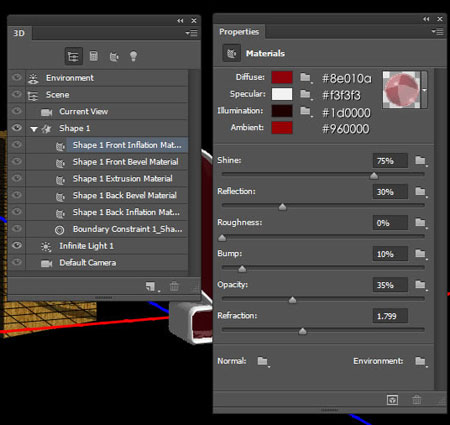Screen dimensions: 450x425
Task: Click the Refraction slider handle
Action: coord(303,331)
